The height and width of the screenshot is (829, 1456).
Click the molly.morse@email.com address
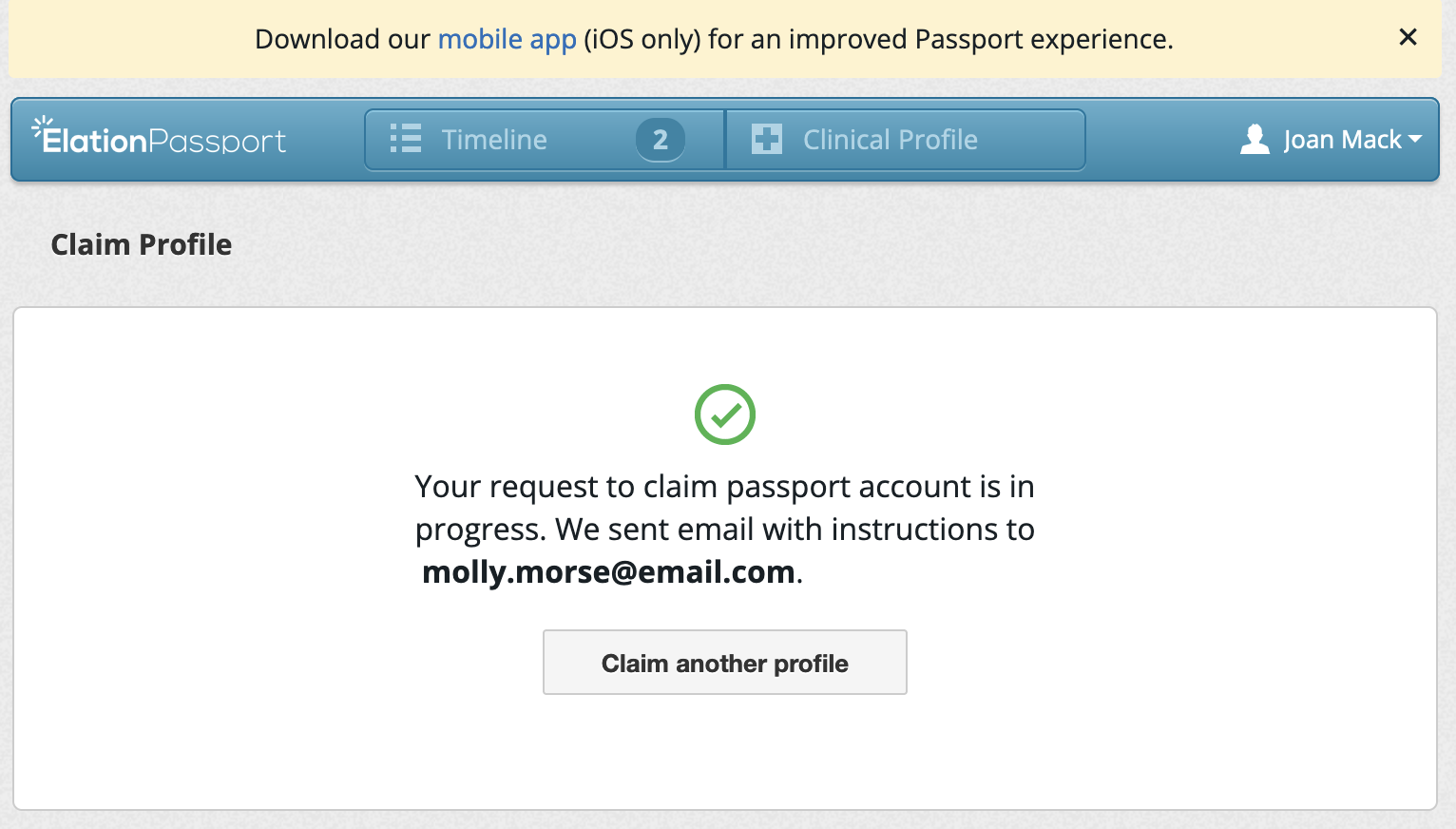608,572
